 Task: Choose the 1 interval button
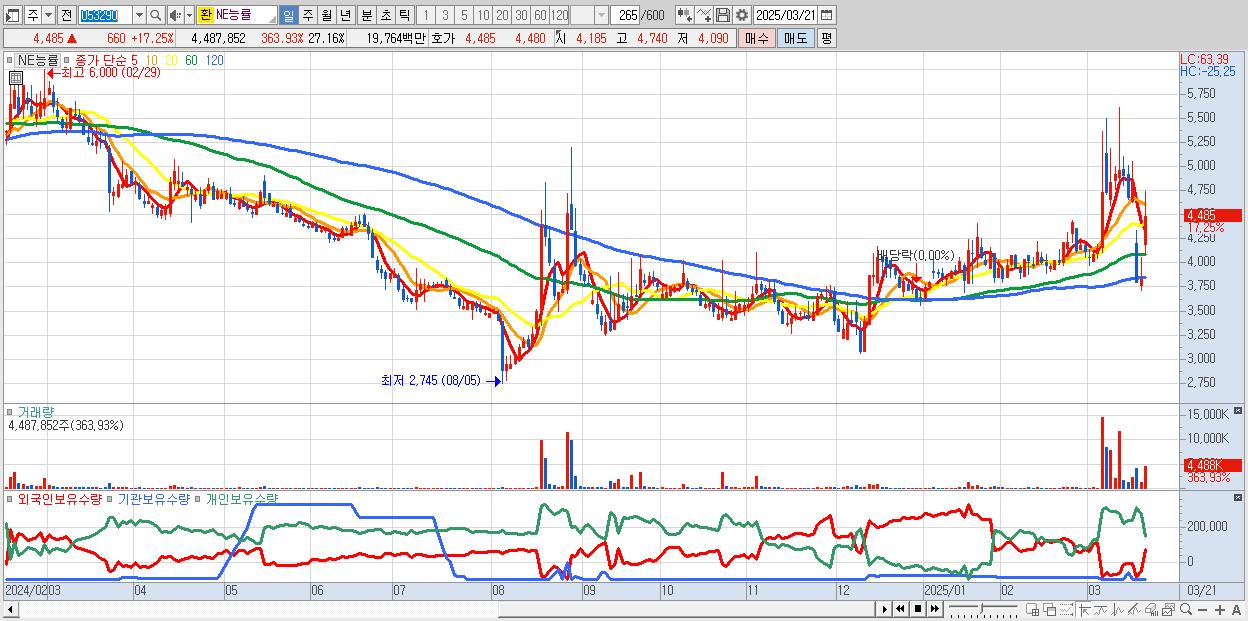point(426,15)
